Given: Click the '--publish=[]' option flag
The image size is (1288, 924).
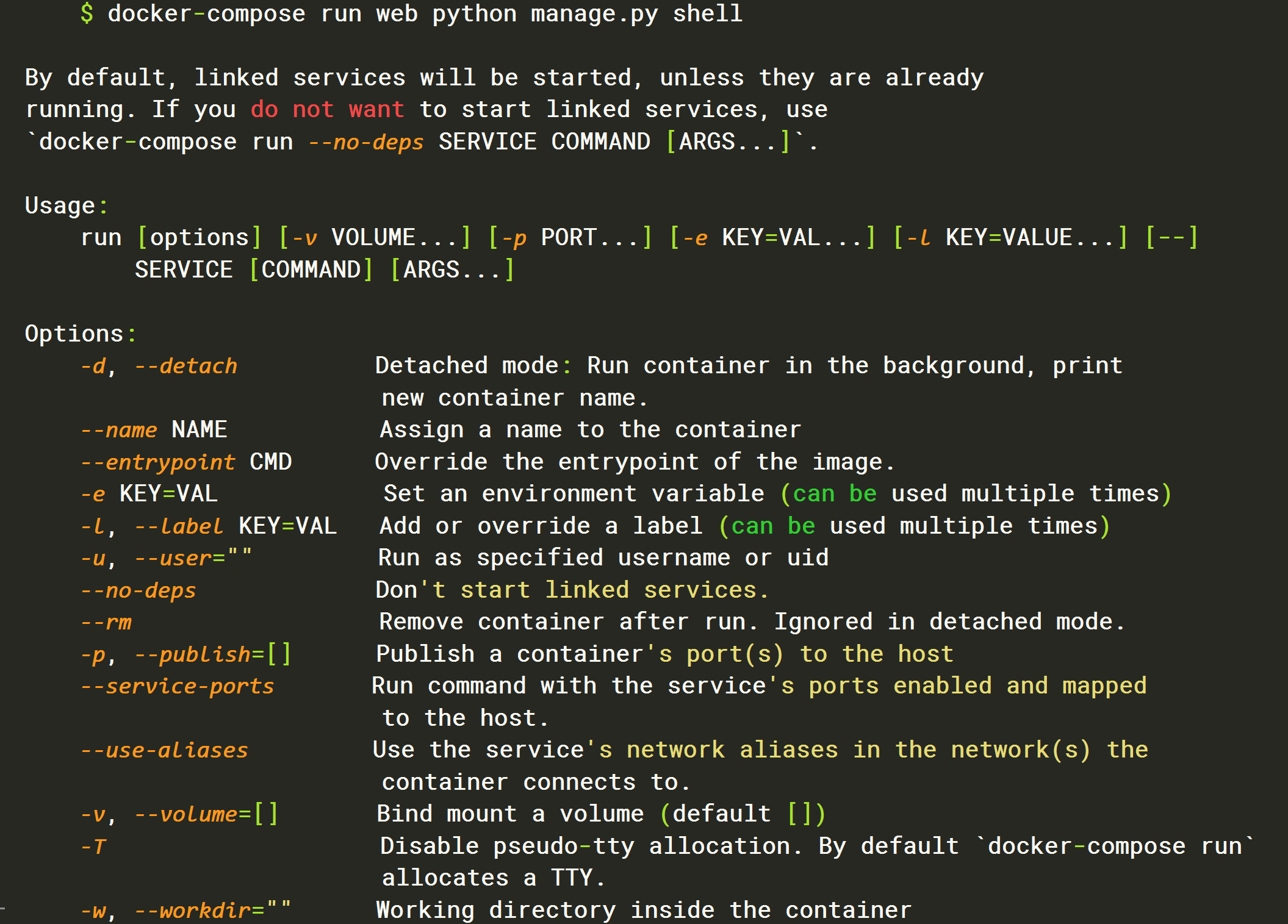Looking at the screenshot, I should coord(213,654).
